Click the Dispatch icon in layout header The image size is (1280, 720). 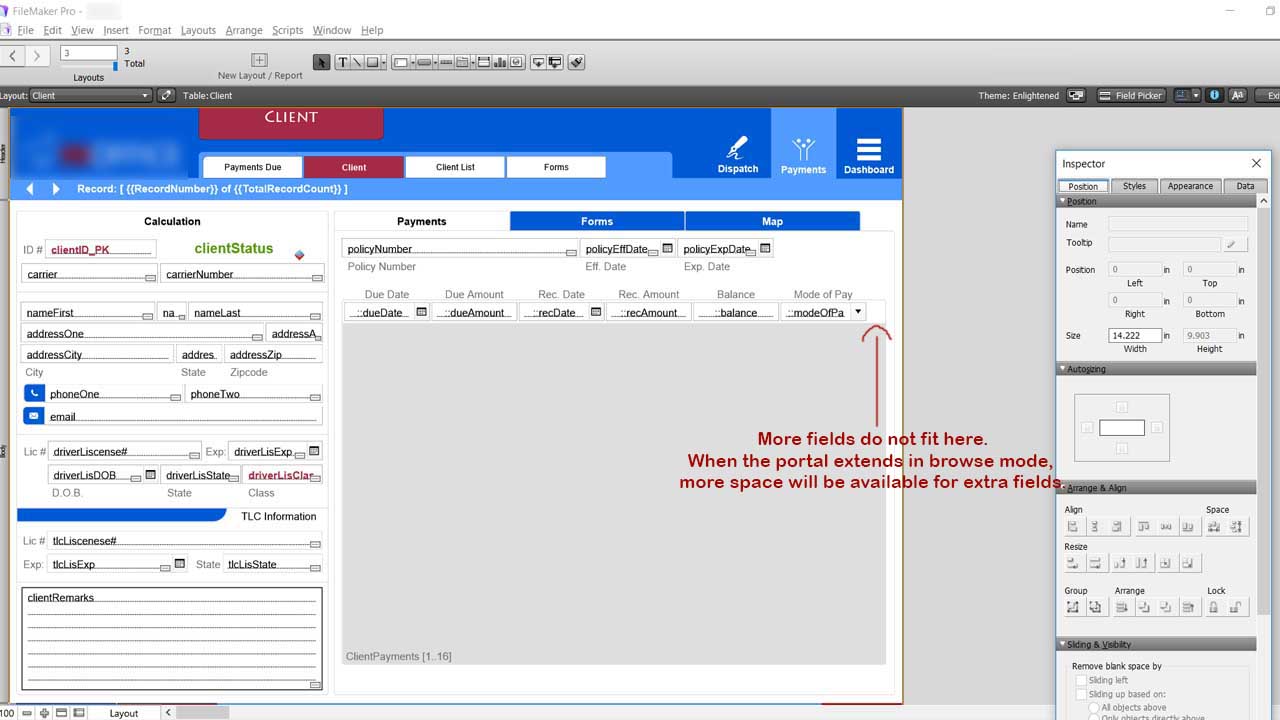click(x=738, y=155)
